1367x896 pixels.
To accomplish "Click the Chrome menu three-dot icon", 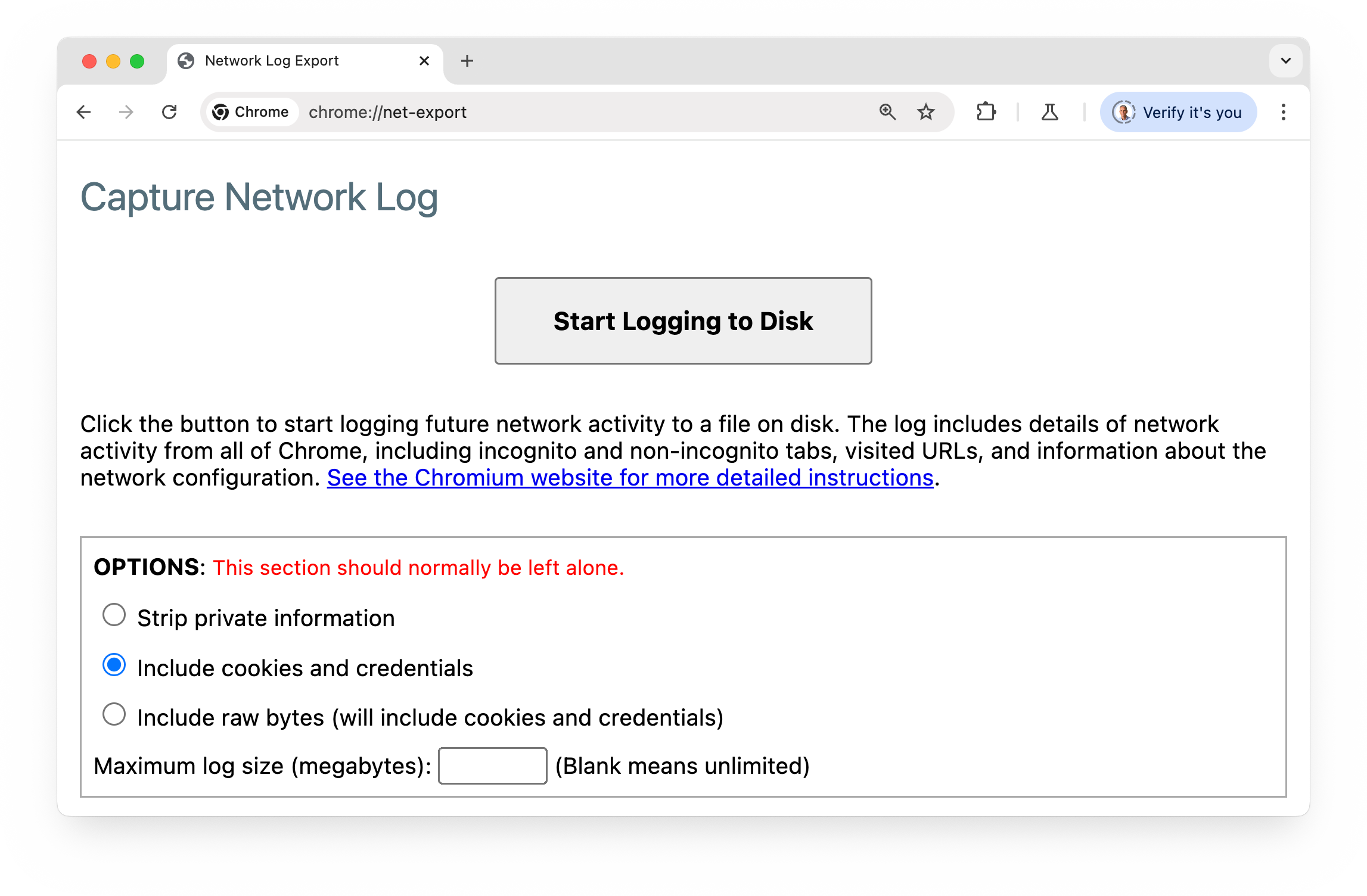I will tap(1283, 112).
